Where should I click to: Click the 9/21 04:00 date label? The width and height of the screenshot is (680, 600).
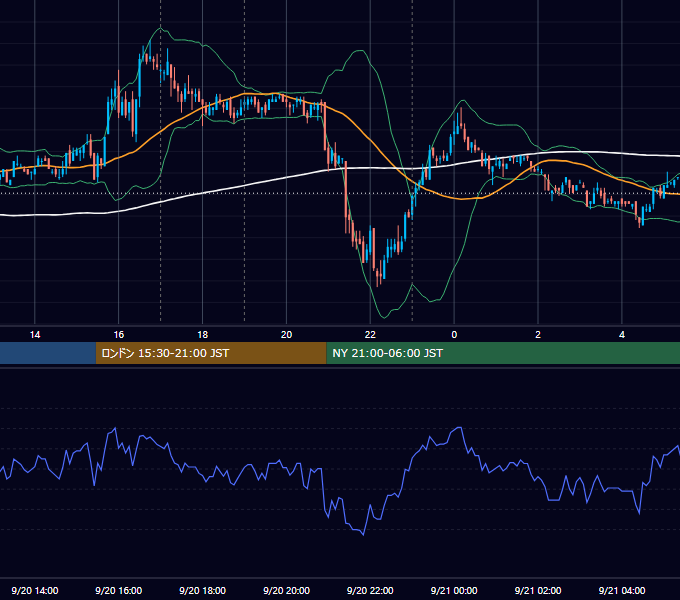coord(622,590)
